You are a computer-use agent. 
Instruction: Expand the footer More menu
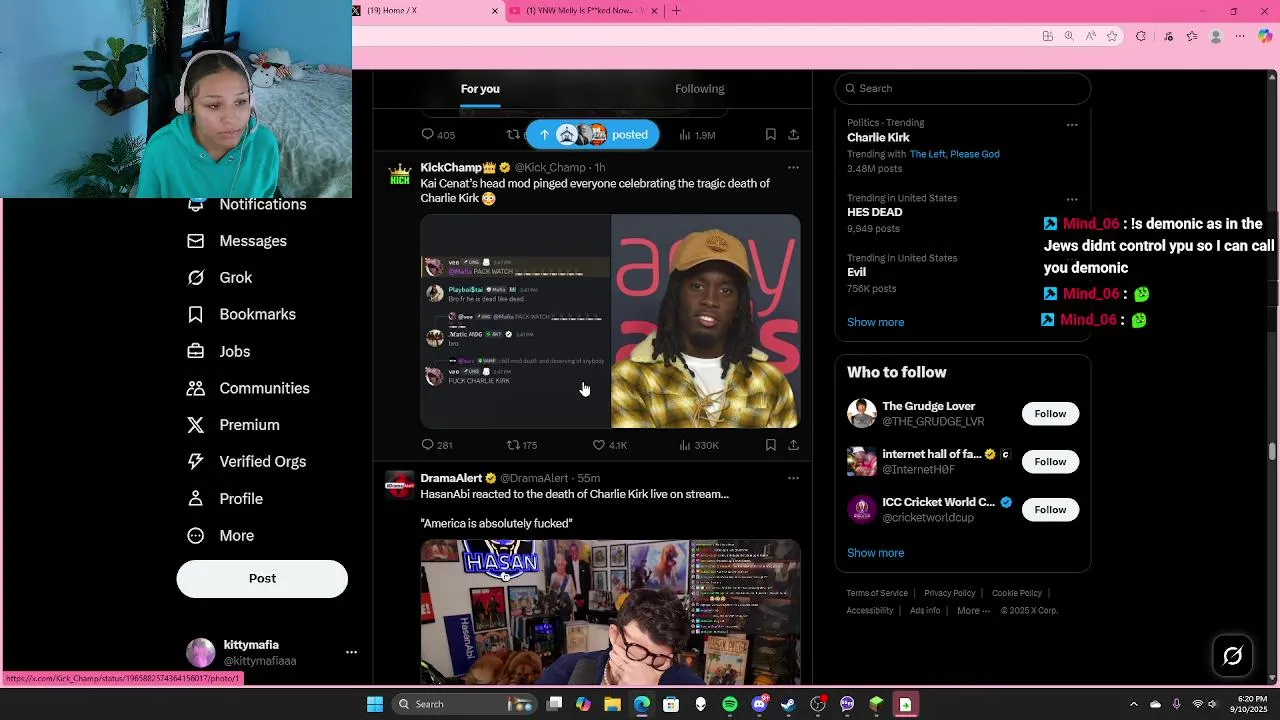tap(973, 611)
